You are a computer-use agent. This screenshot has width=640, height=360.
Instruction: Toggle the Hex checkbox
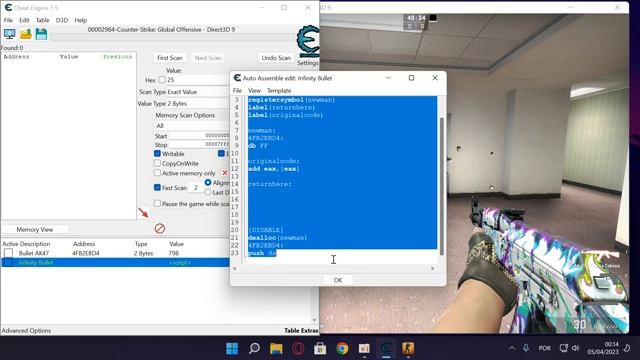point(162,80)
